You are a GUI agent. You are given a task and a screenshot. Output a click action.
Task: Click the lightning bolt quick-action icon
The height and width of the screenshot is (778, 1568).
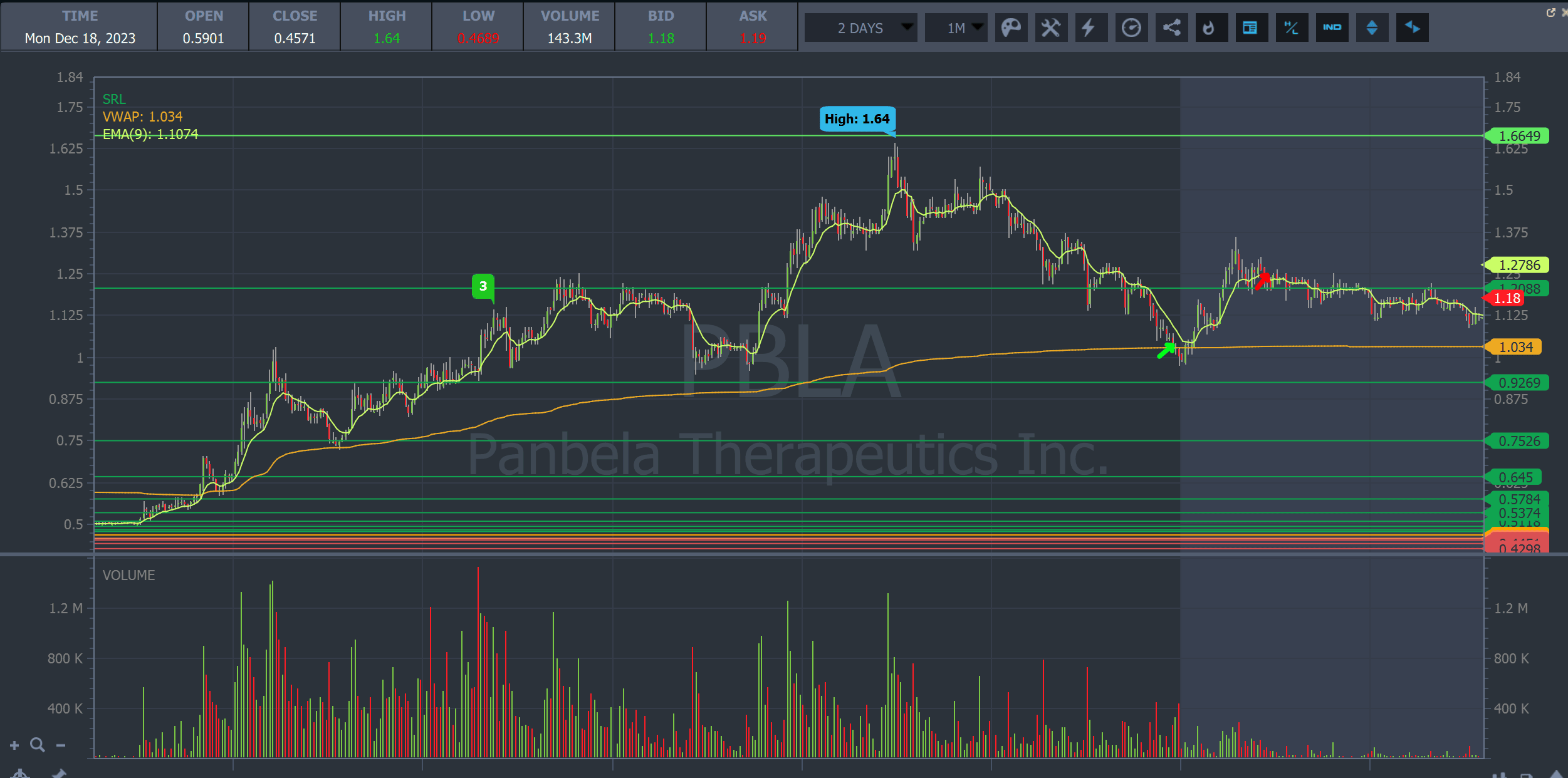tap(1090, 28)
